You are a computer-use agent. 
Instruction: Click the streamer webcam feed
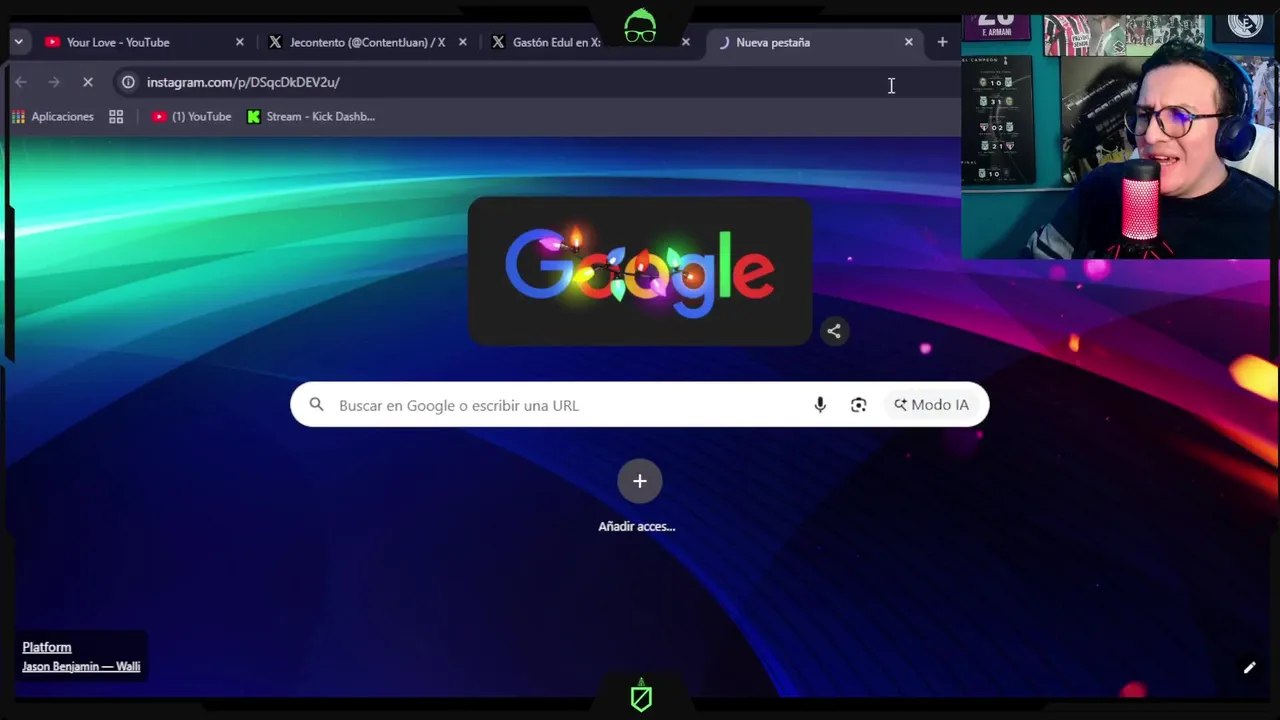point(1118,136)
